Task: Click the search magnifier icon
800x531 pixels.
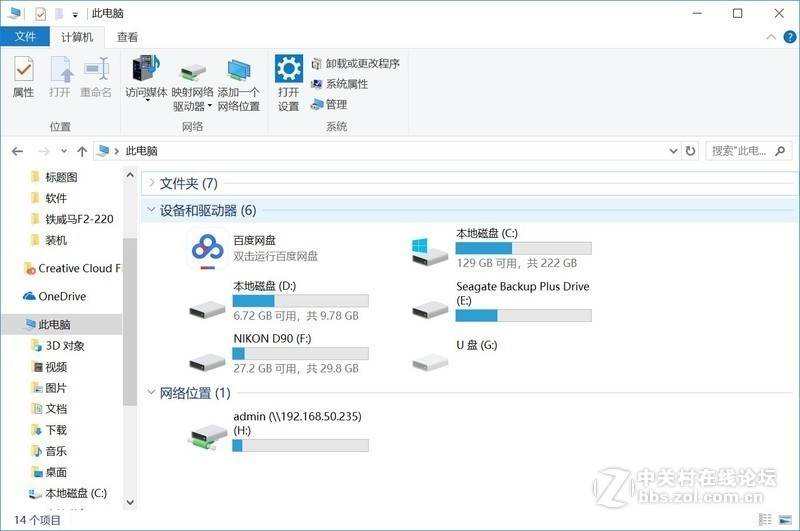Action: 780,151
